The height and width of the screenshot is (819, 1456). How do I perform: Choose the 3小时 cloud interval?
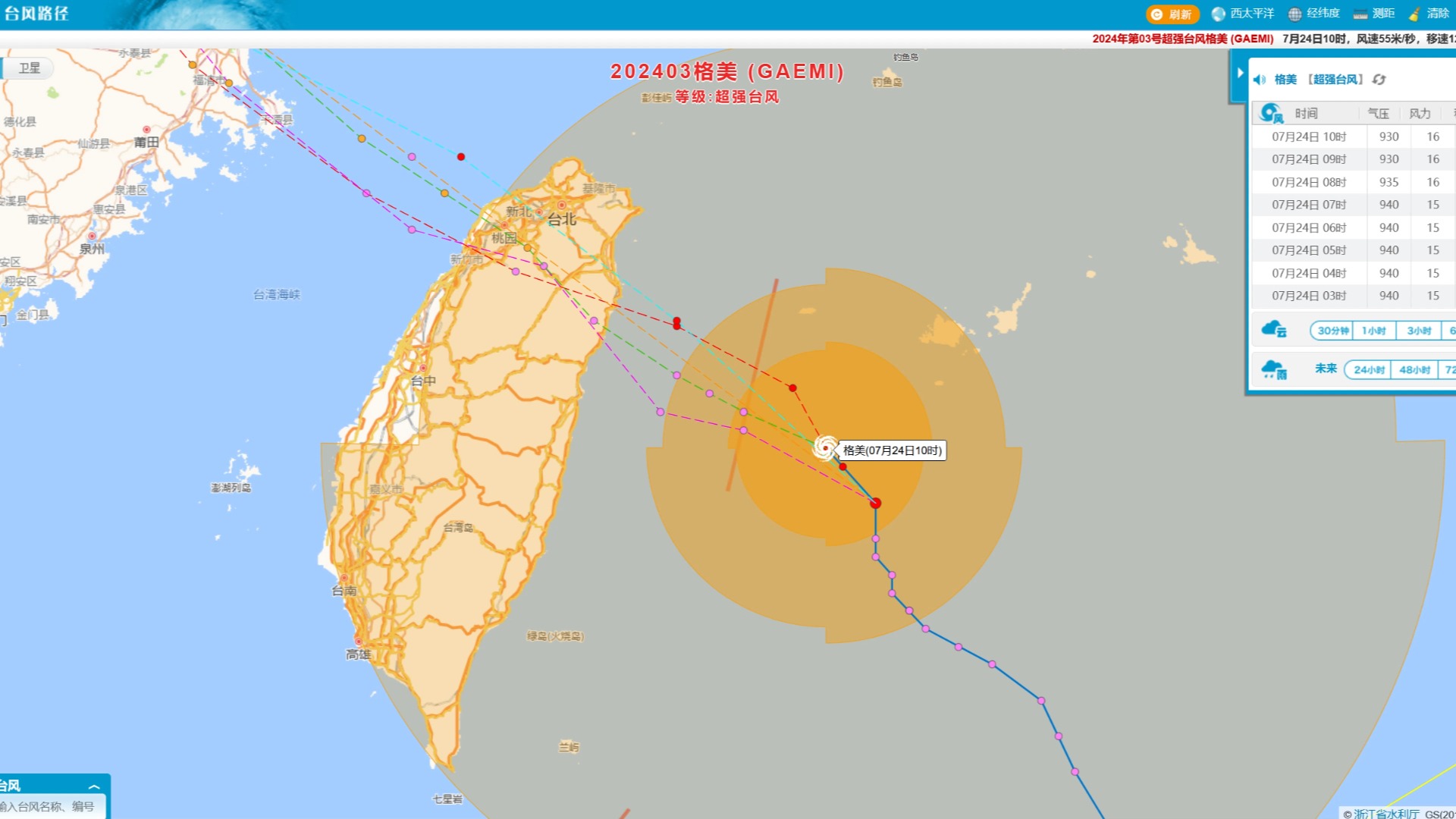click(x=1419, y=331)
